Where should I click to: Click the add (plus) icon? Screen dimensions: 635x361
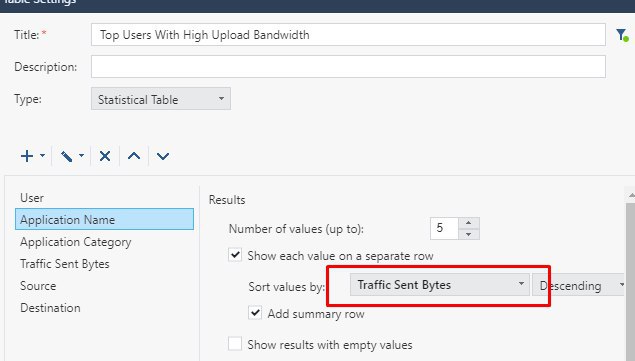point(27,156)
